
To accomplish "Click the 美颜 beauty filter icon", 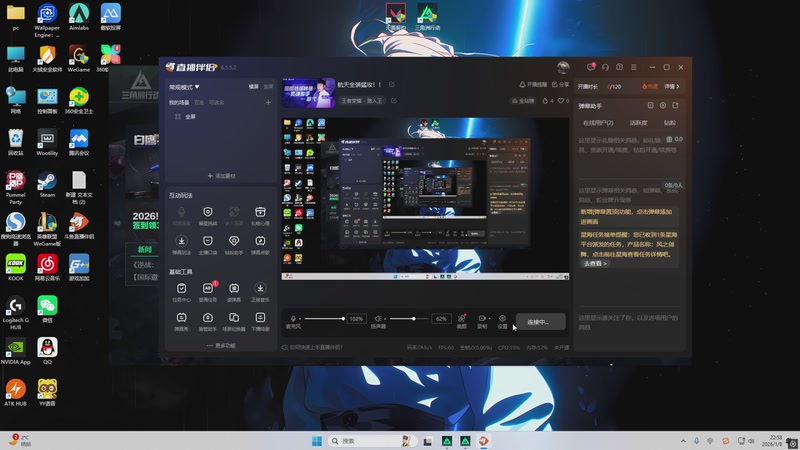I will click(x=462, y=321).
